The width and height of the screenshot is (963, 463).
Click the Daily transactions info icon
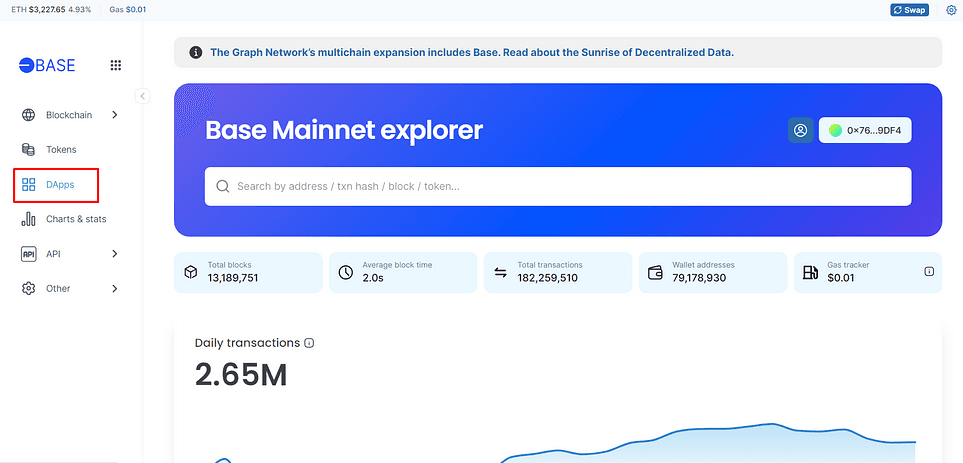pos(310,343)
